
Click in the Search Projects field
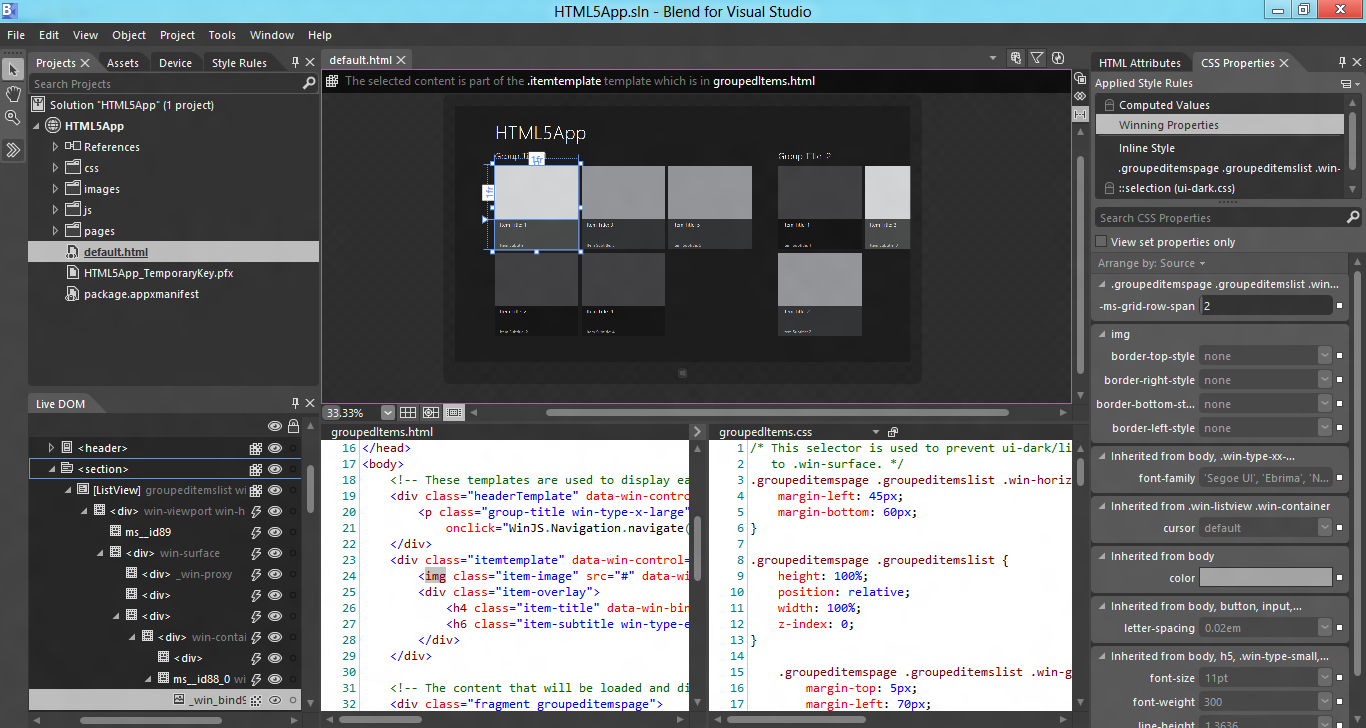(x=165, y=84)
